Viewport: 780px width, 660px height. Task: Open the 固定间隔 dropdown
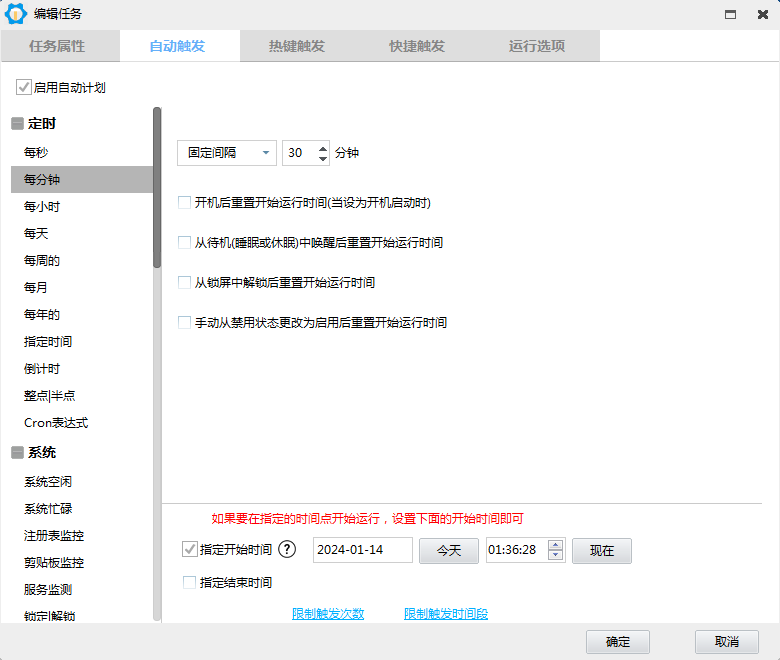click(227, 153)
